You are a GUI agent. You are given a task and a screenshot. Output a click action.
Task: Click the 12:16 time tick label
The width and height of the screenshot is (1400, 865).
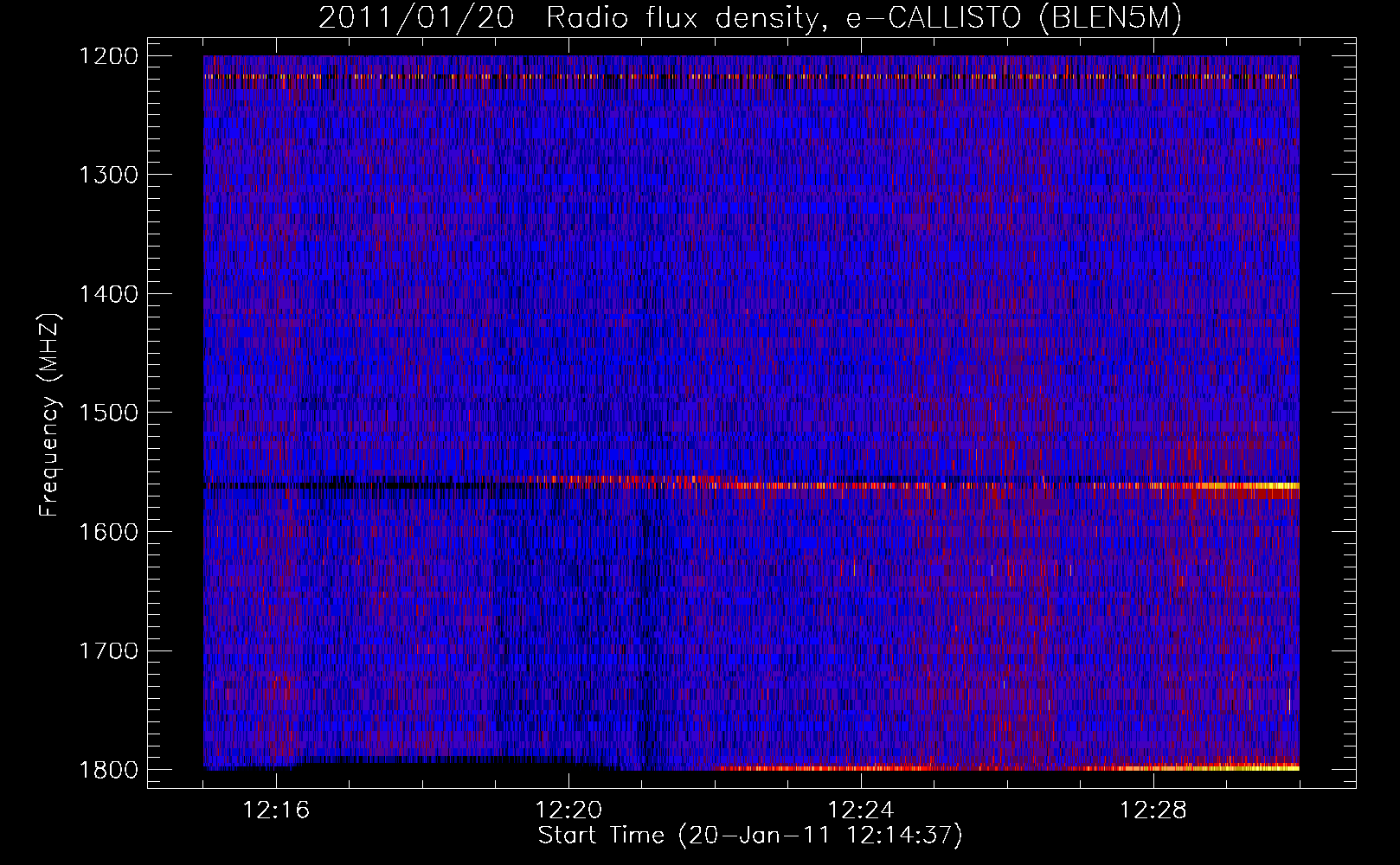277,811
